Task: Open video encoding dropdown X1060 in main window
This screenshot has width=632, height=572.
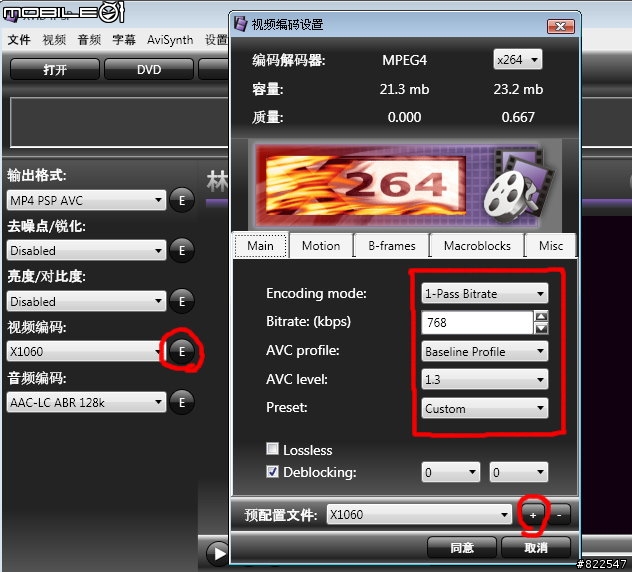Action: pyautogui.click(x=86, y=352)
